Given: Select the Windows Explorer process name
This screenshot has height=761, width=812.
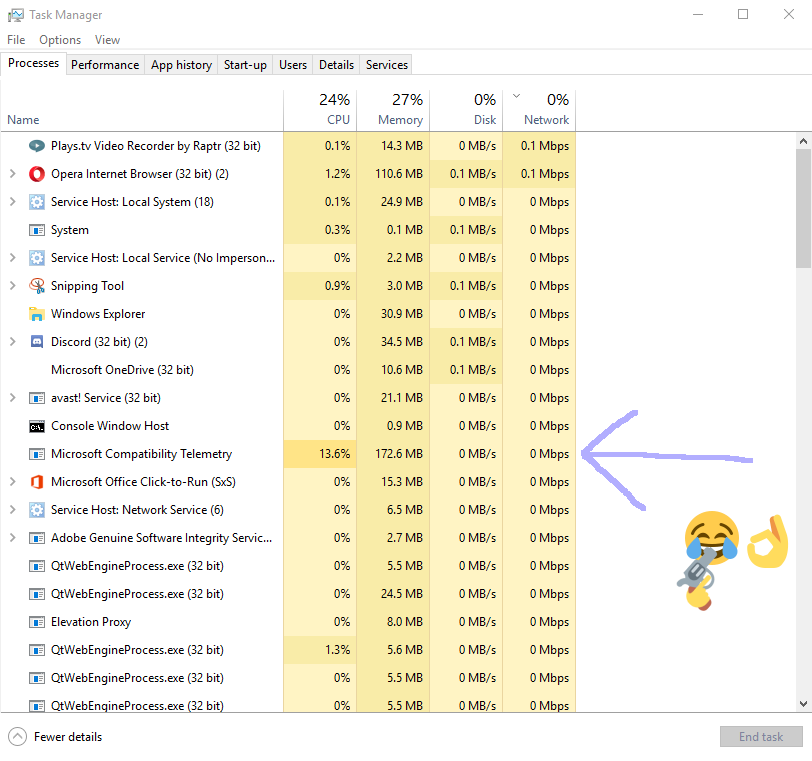Looking at the screenshot, I should click(98, 314).
